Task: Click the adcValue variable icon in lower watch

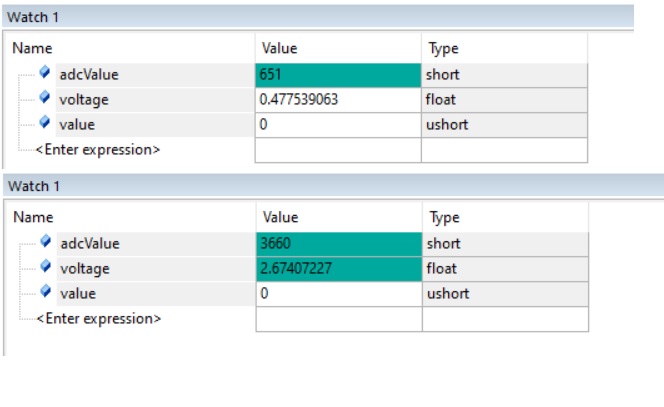Action: [x=45, y=241]
